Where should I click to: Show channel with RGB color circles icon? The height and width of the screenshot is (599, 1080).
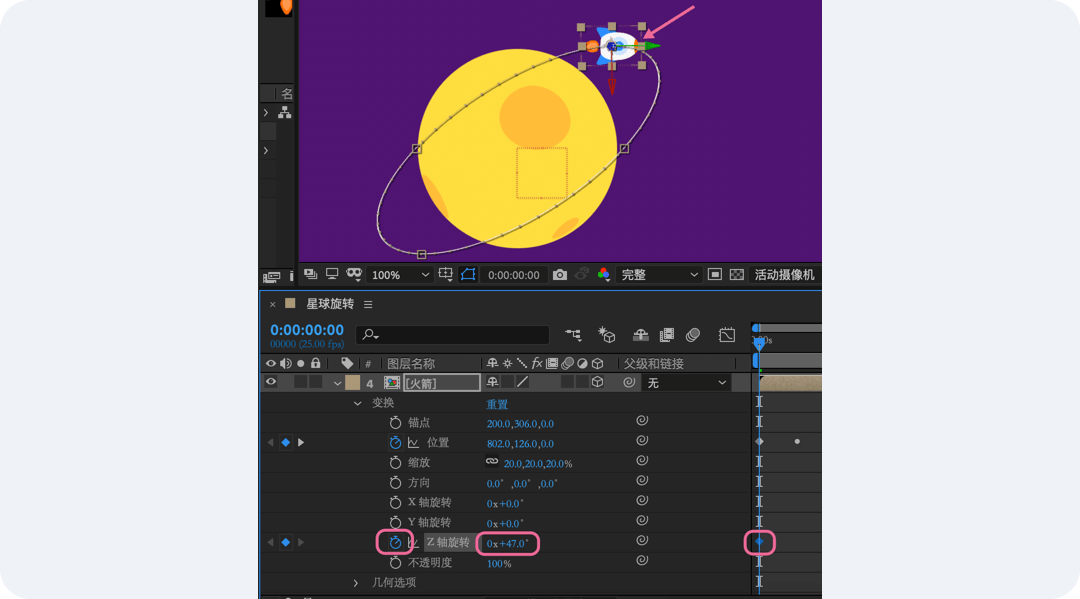[x=604, y=275]
